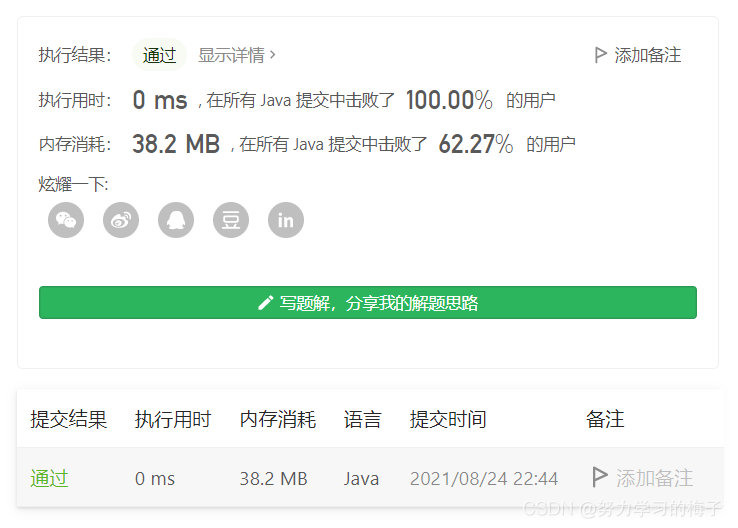Click the 100.00% runtime percentile value
The width and height of the screenshot is (738, 528).
click(449, 100)
